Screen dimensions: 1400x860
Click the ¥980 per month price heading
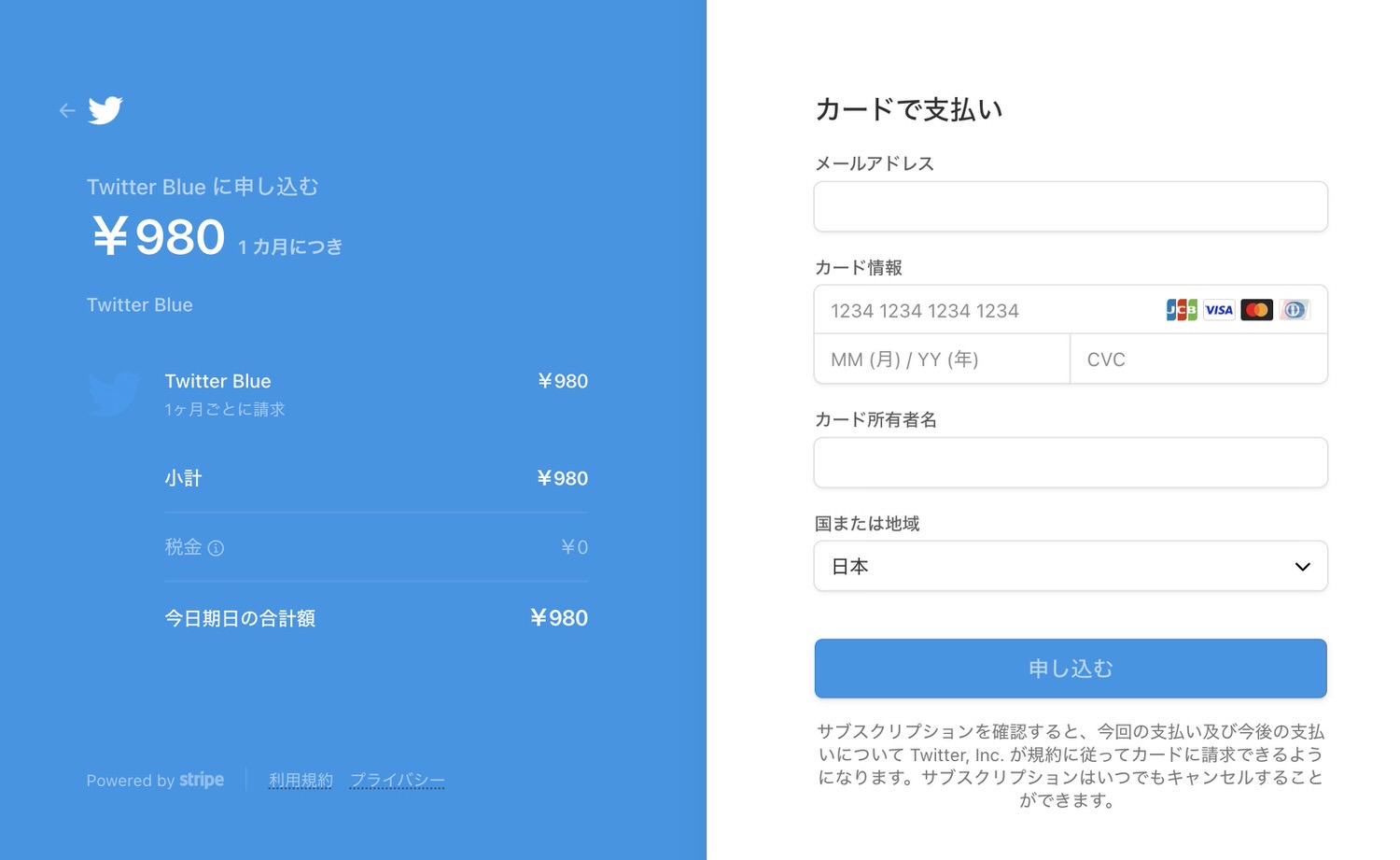159,236
